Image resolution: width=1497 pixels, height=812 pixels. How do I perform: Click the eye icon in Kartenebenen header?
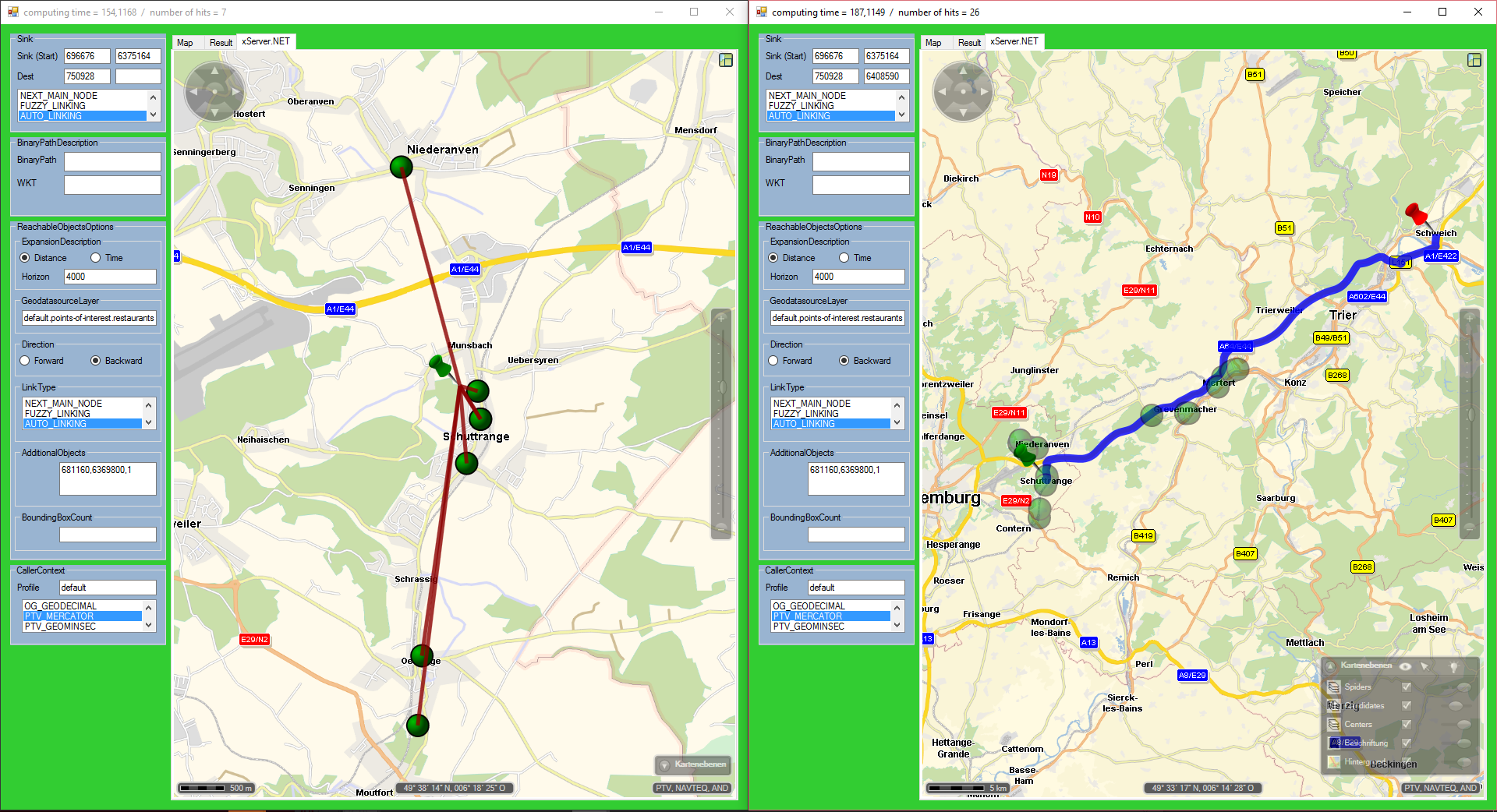[1405, 666]
